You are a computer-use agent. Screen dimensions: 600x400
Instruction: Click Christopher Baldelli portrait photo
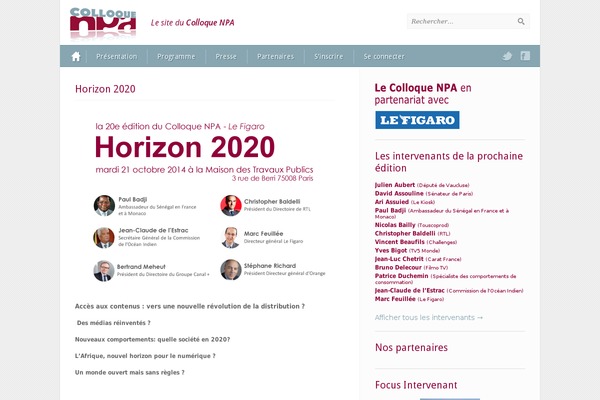tap(231, 206)
